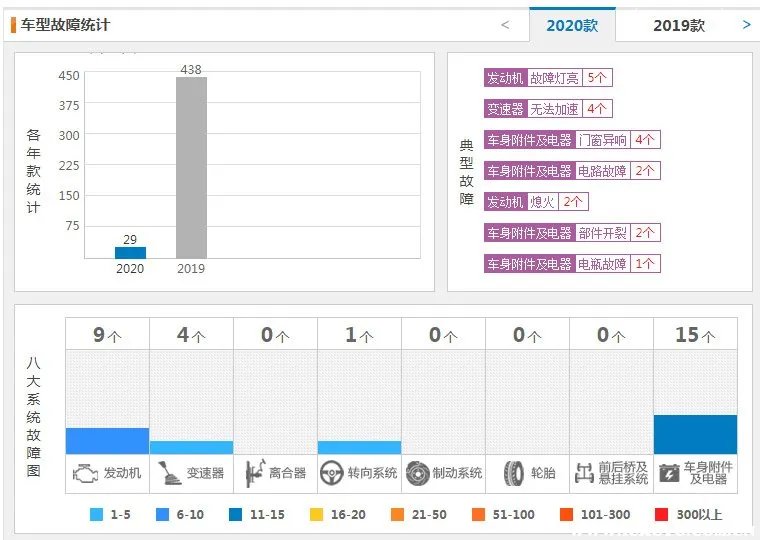The image size is (760, 540).
Task: Click the transmission (变速器) gear shift icon
Action: (168, 473)
